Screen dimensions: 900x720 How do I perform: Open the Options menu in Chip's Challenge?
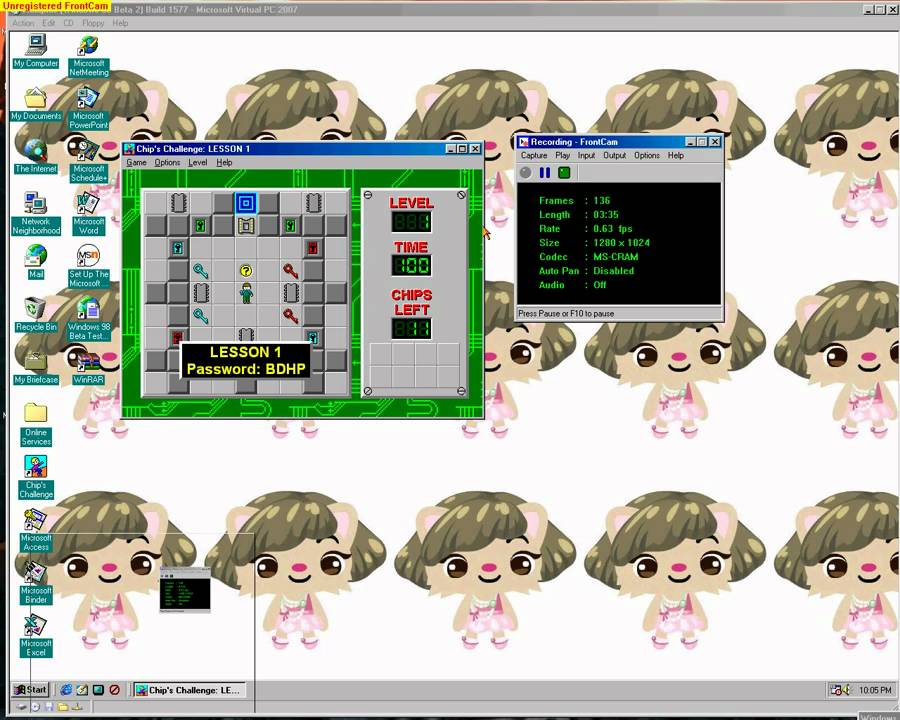pyautogui.click(x=167, y=162)
